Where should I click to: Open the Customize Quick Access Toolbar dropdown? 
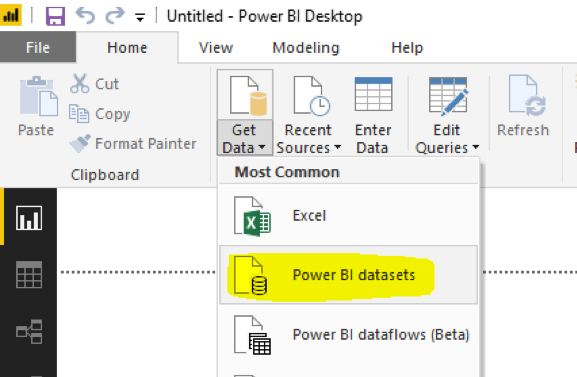pyautogui.click(x=140, y=17)
